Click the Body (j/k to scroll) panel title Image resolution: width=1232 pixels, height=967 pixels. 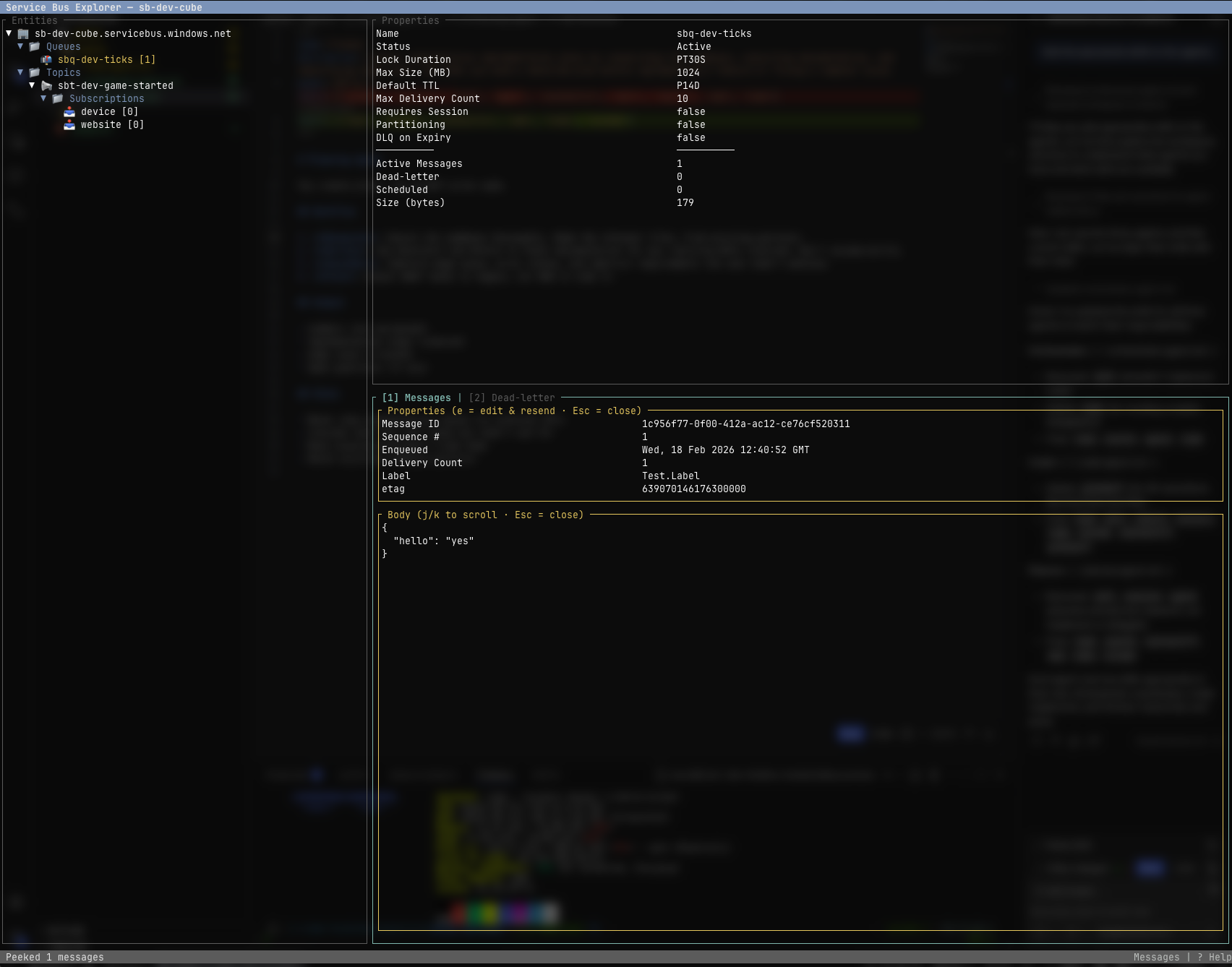[x=486, y=515]
